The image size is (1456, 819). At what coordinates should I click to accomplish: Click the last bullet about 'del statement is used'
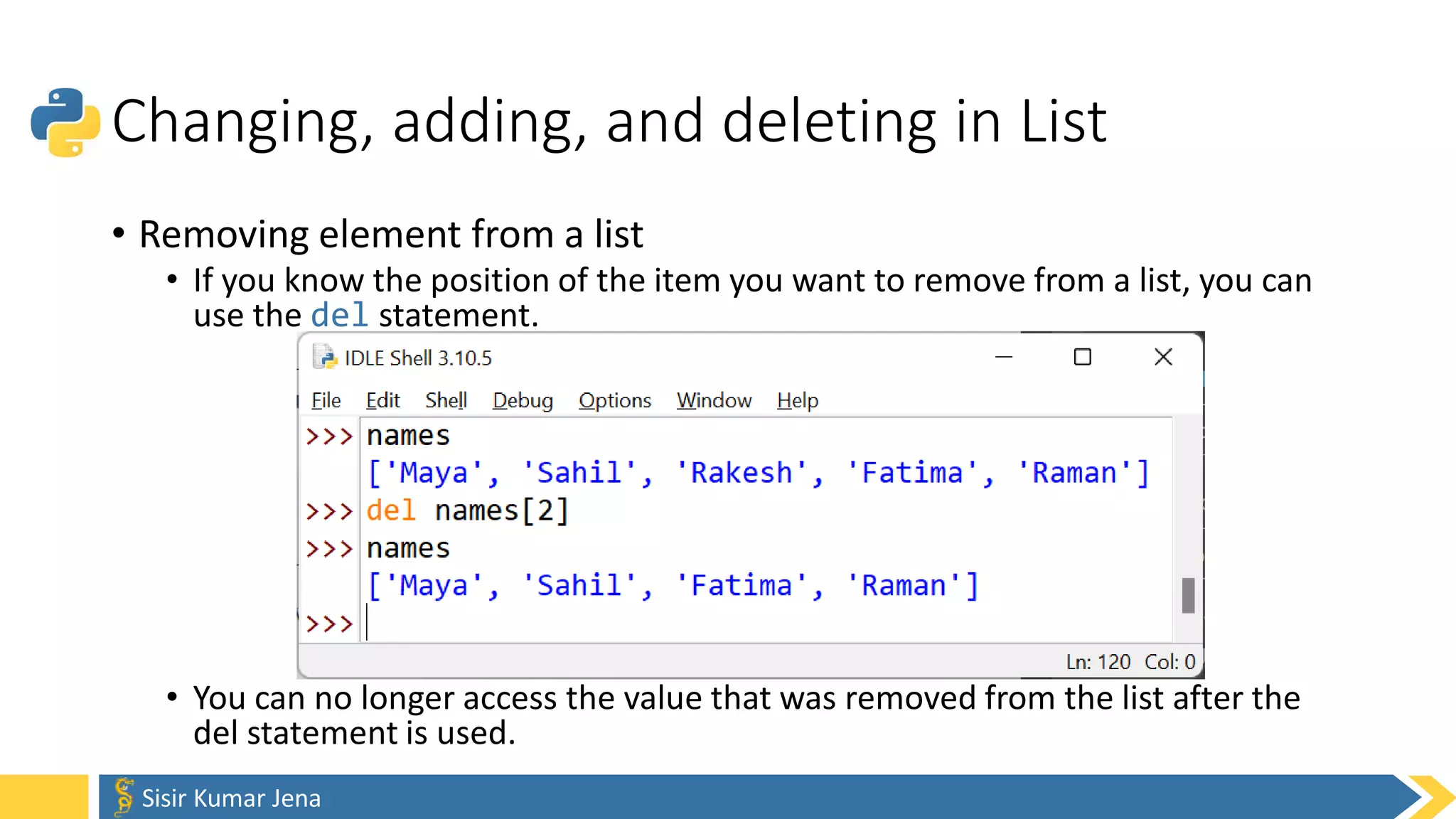point(746,715)
